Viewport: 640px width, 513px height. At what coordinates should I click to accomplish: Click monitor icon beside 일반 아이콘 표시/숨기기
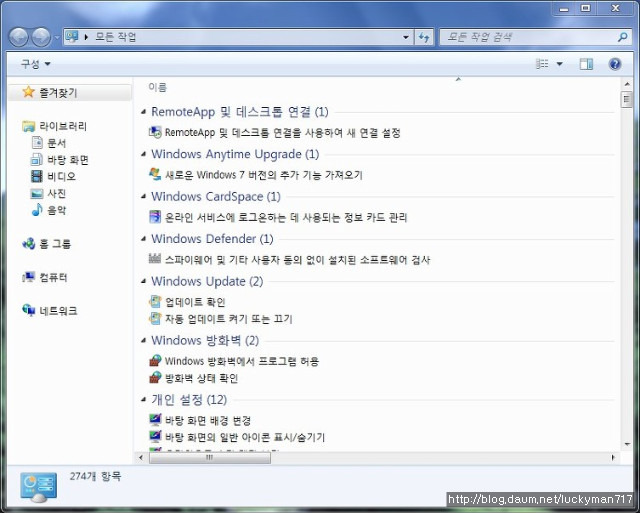155,437
